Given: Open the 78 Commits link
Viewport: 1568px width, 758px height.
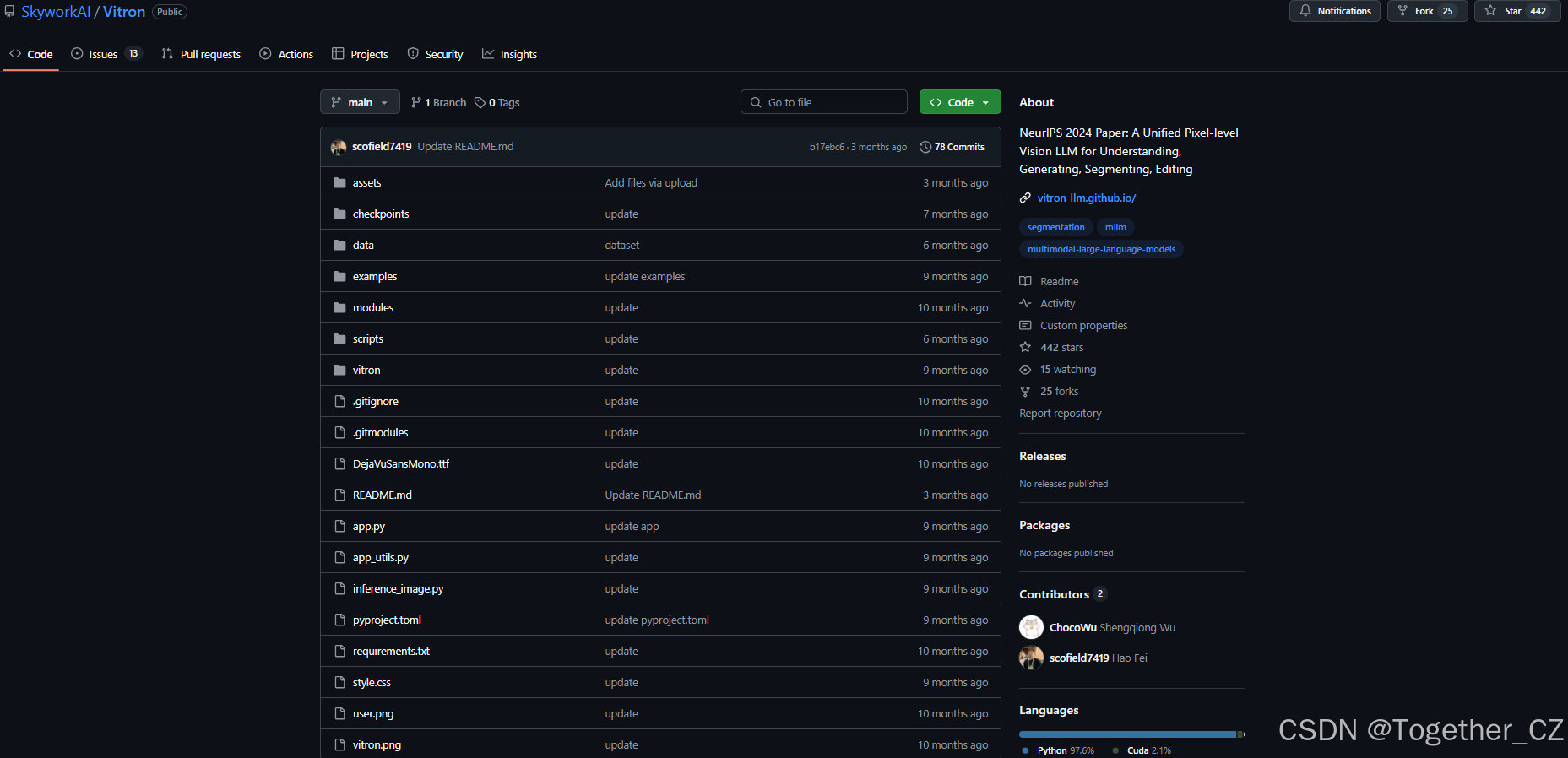Looking at the screenshot, I should click(952, 147).
